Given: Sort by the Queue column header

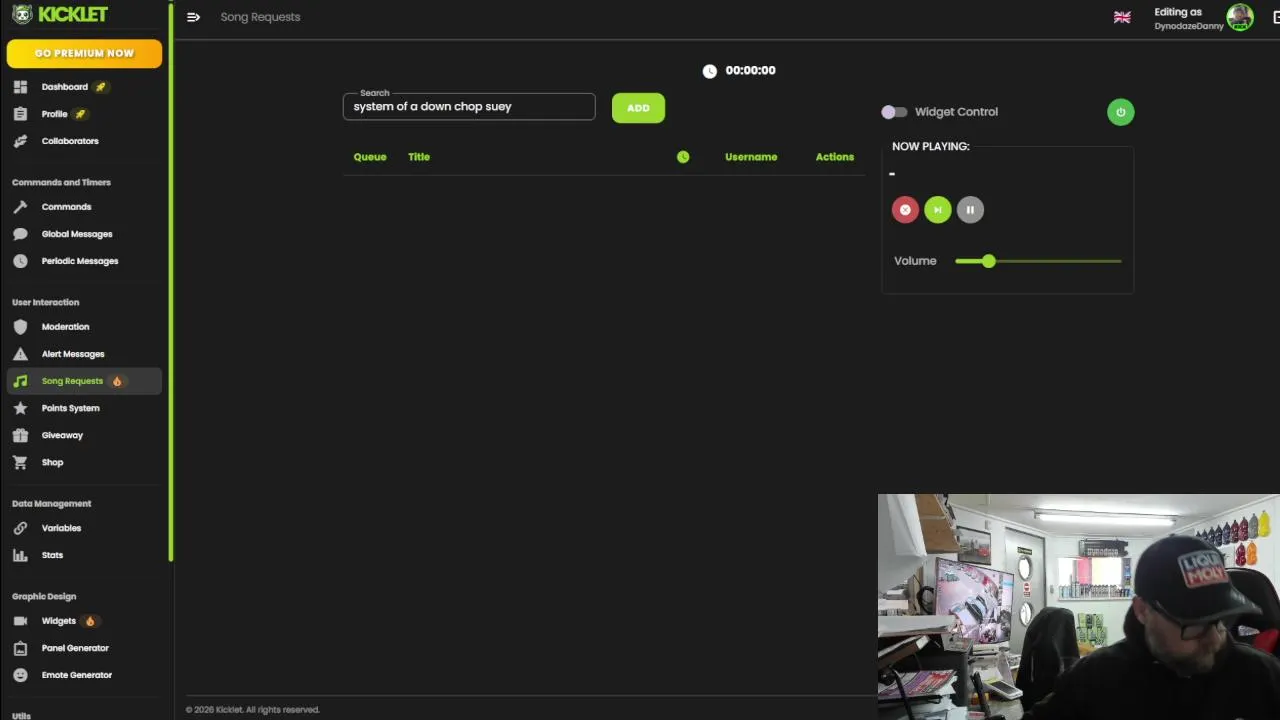Looking at the screenshot, I should [x=370, y=157].
